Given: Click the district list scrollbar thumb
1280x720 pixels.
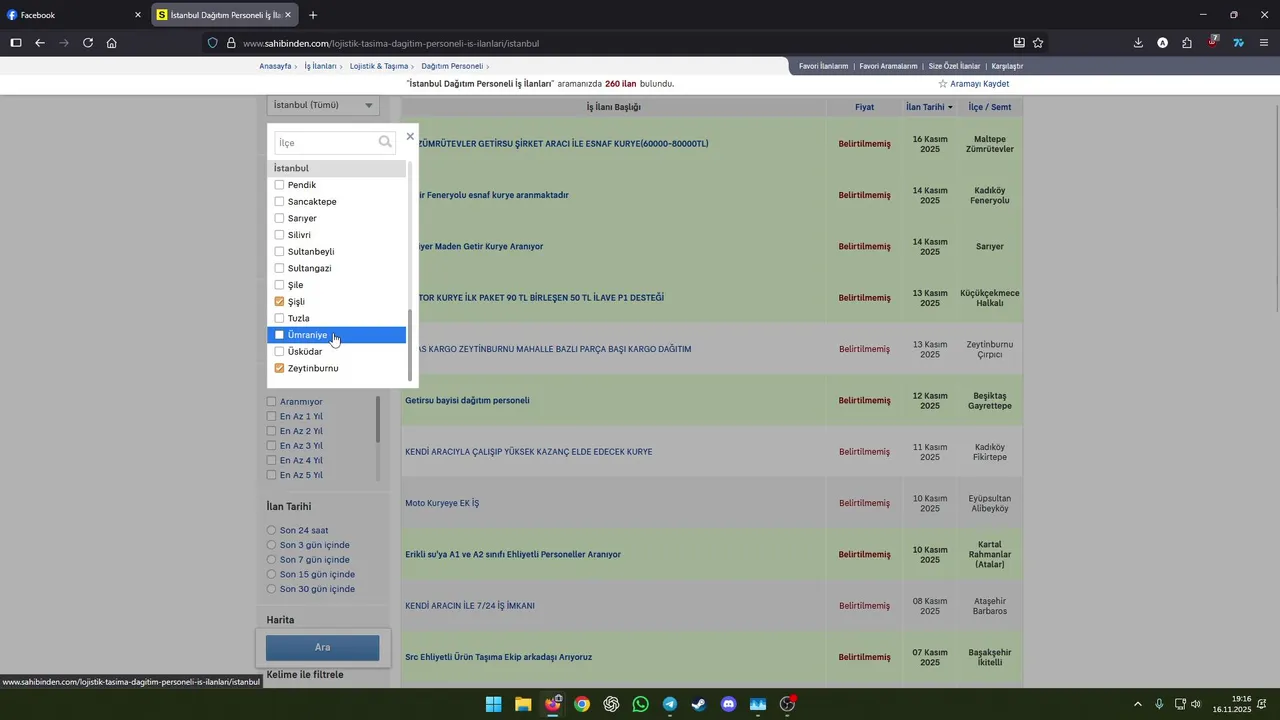Looking at the screenshot, I should [x=410, y=345].
